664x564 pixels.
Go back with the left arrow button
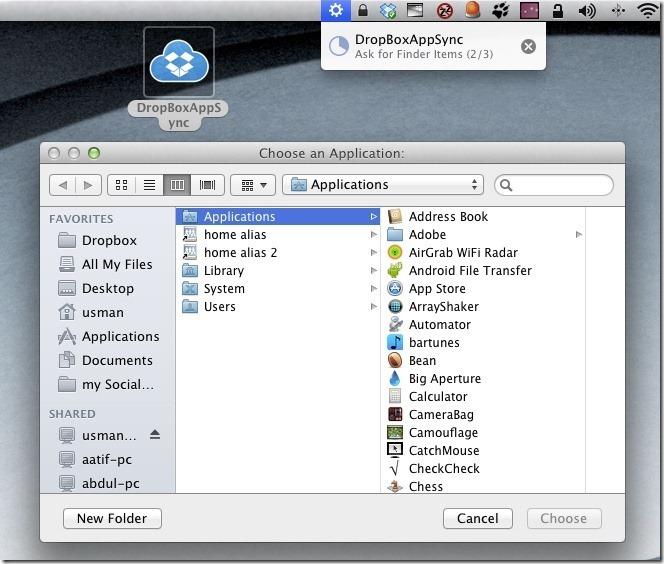click(63, 185)
